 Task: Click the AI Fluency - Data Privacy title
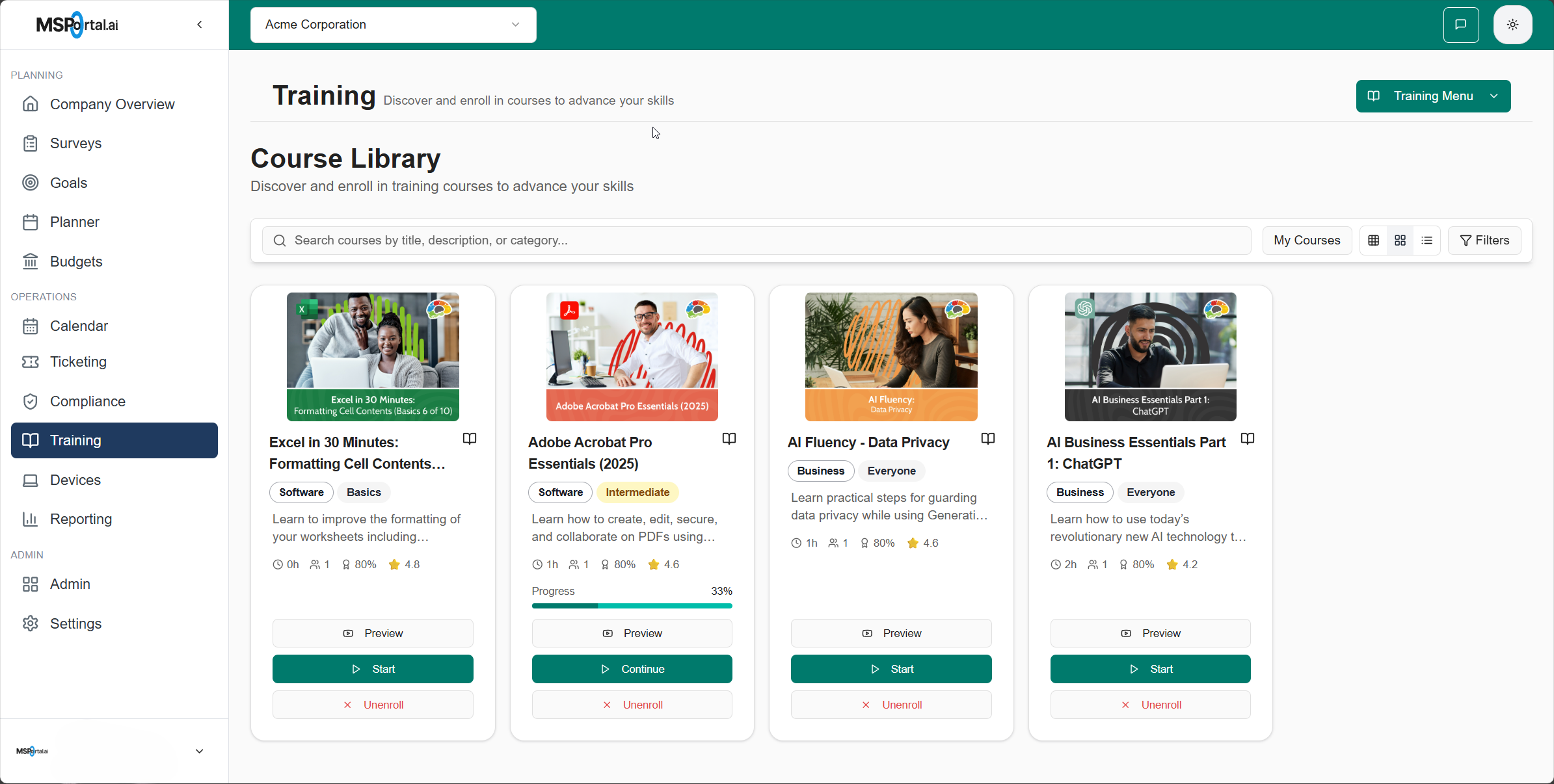click(868, 442)
